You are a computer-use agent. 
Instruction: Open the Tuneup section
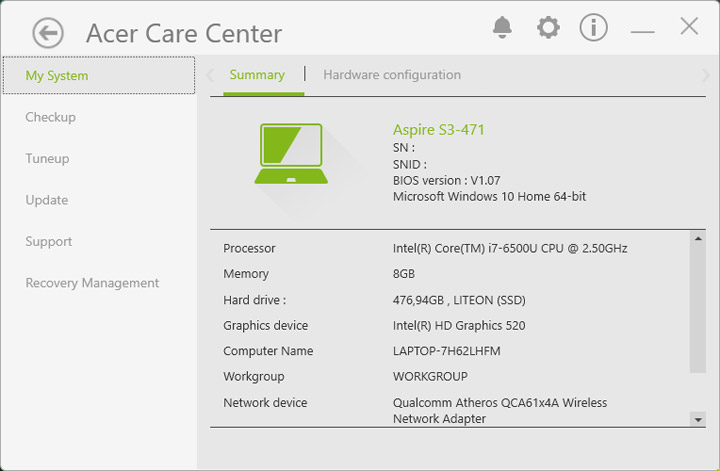coord(48,159)
